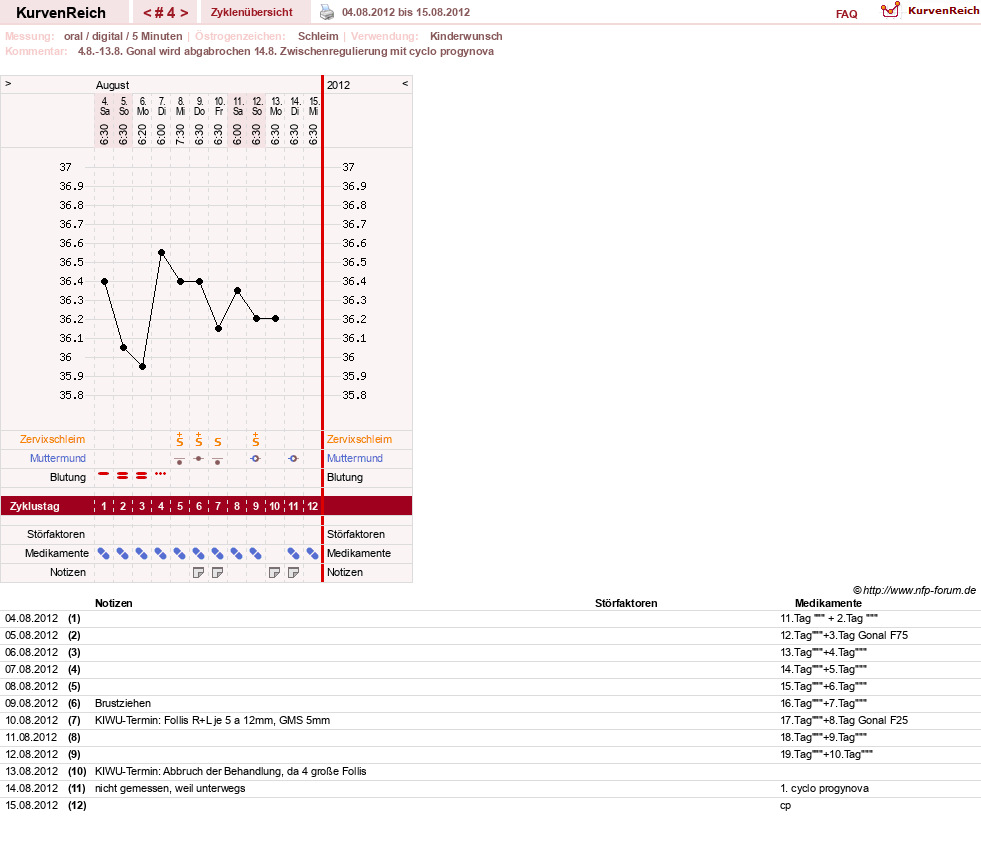Click the medication pill icon for day 6
This screenshot has width=981, height=862.
point(198,554)
